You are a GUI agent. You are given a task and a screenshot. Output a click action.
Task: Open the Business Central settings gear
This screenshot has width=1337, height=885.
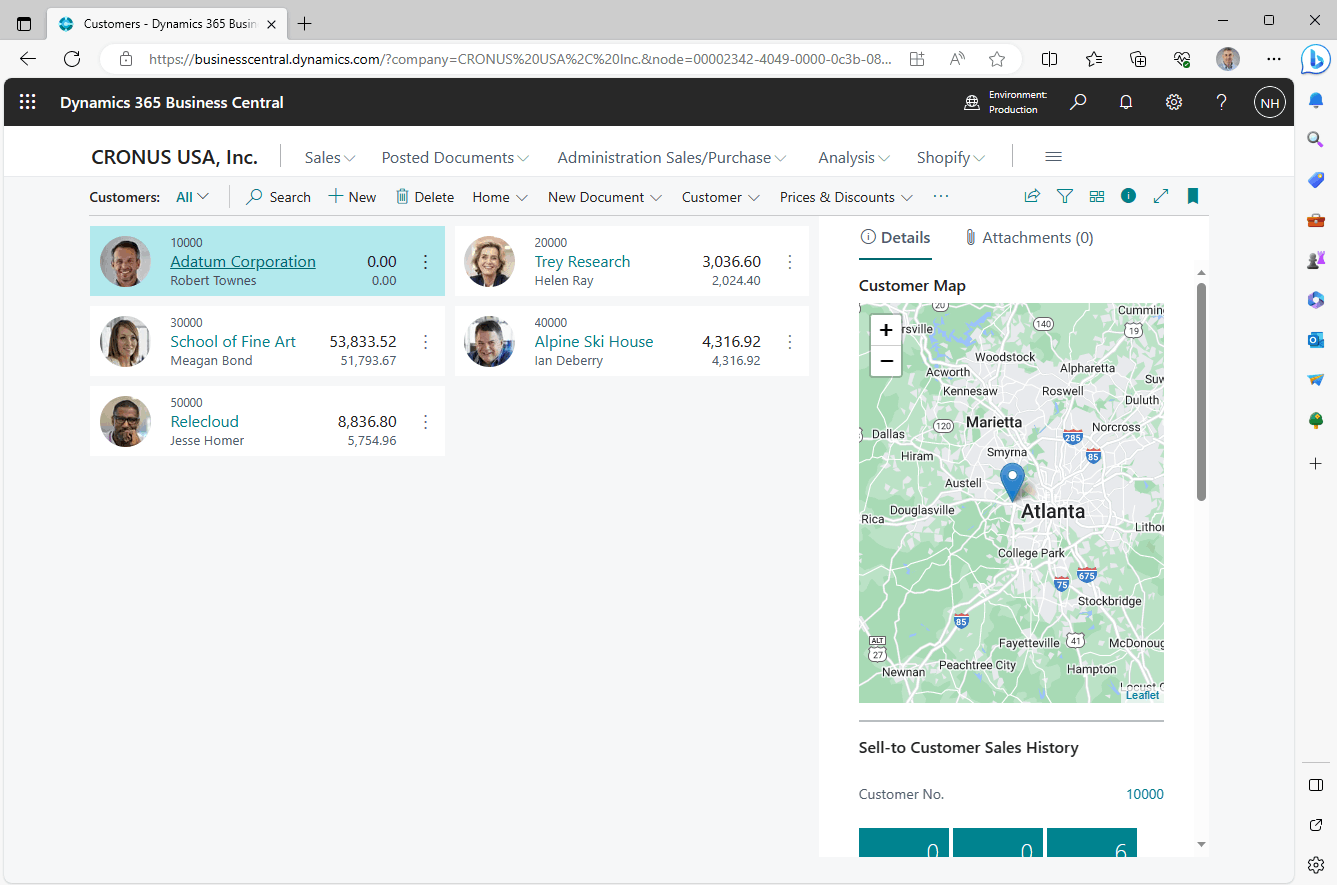1174,102
